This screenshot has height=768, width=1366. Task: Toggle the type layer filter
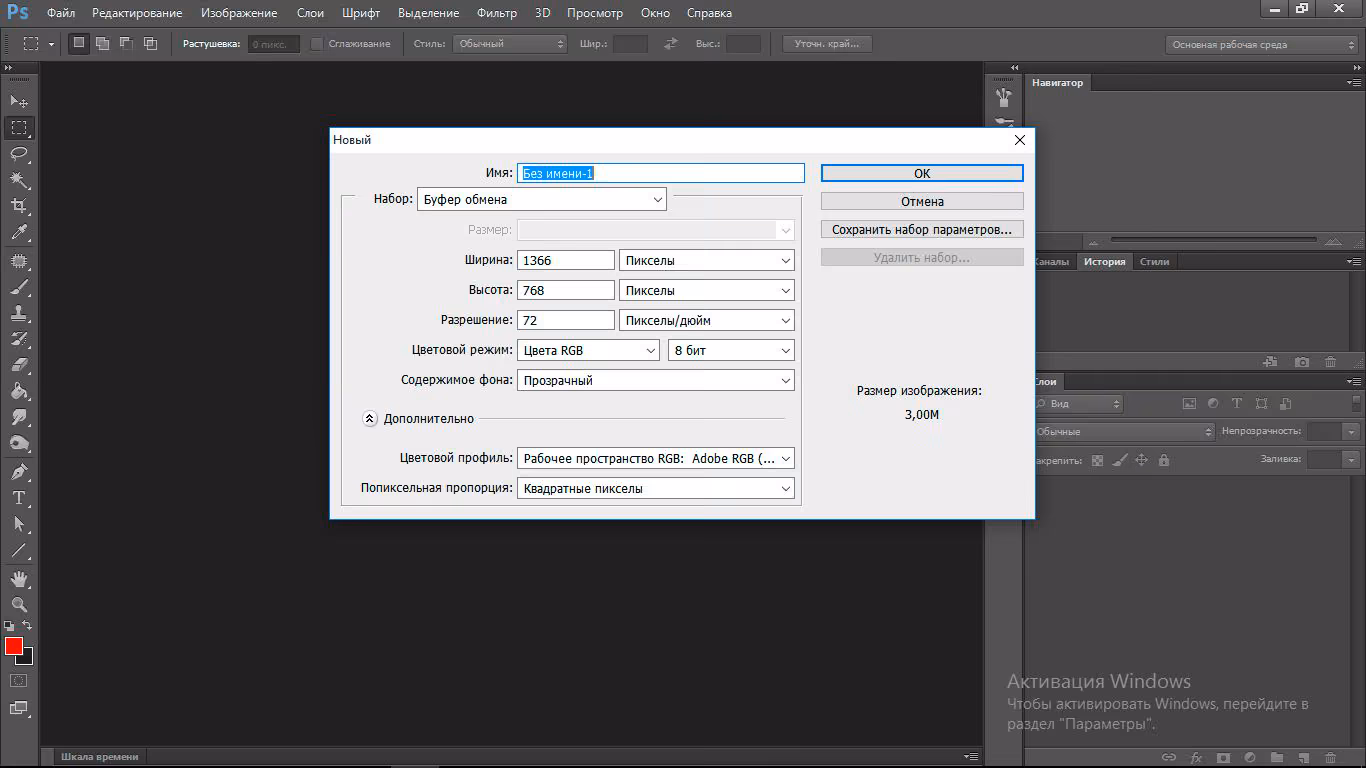pos(1237,404)
